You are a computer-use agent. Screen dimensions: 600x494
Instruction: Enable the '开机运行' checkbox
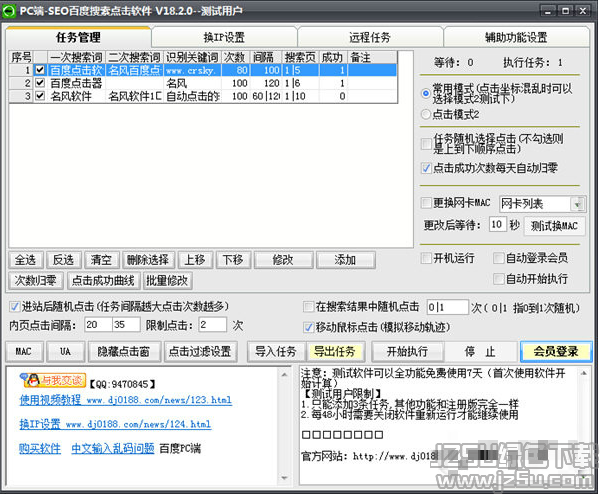(x=426, y=258)
